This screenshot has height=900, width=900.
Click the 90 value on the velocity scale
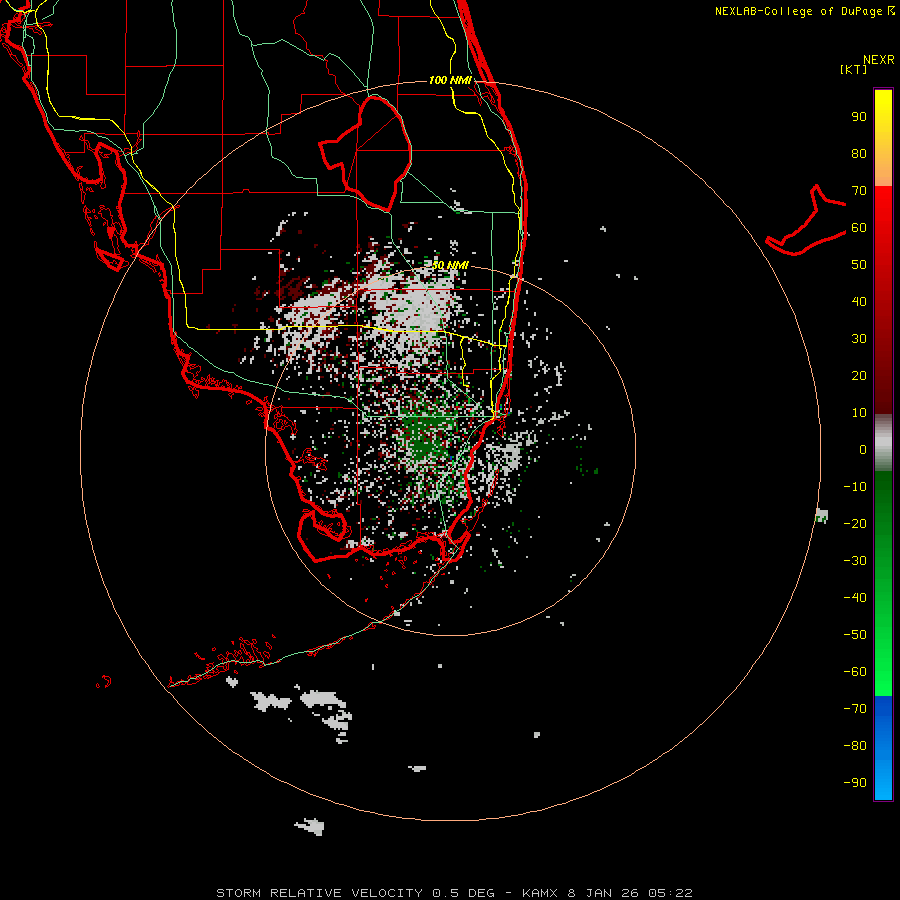(x=859, y=117)
